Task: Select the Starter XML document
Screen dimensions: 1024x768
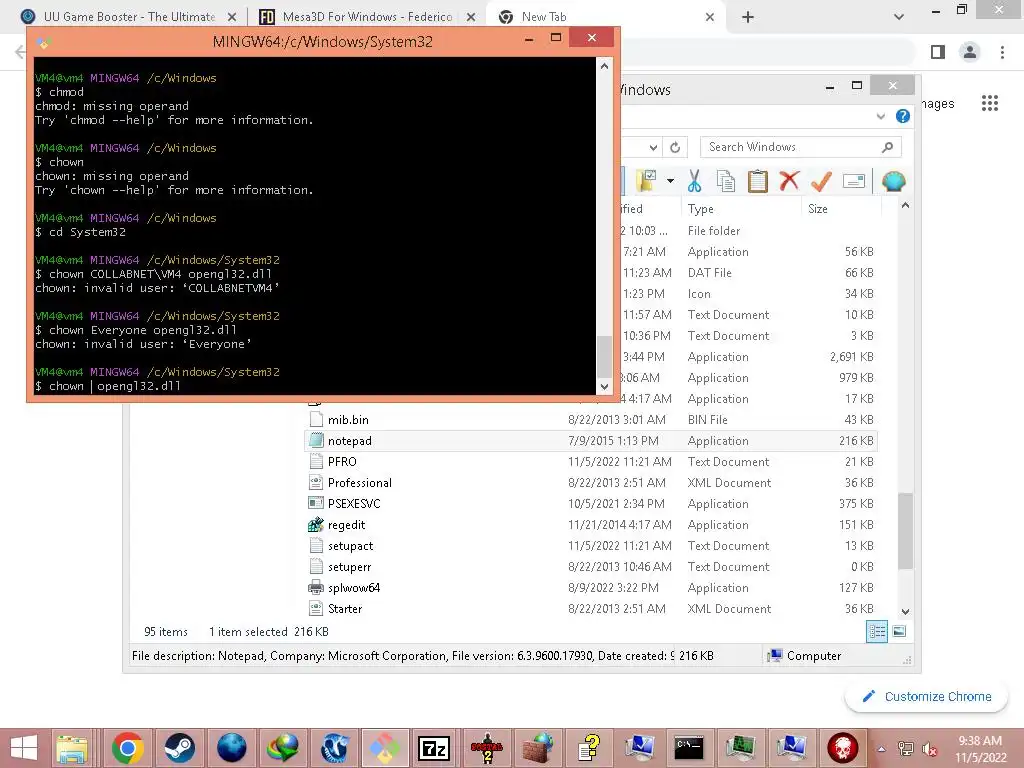Action: (x=344, y=609)
